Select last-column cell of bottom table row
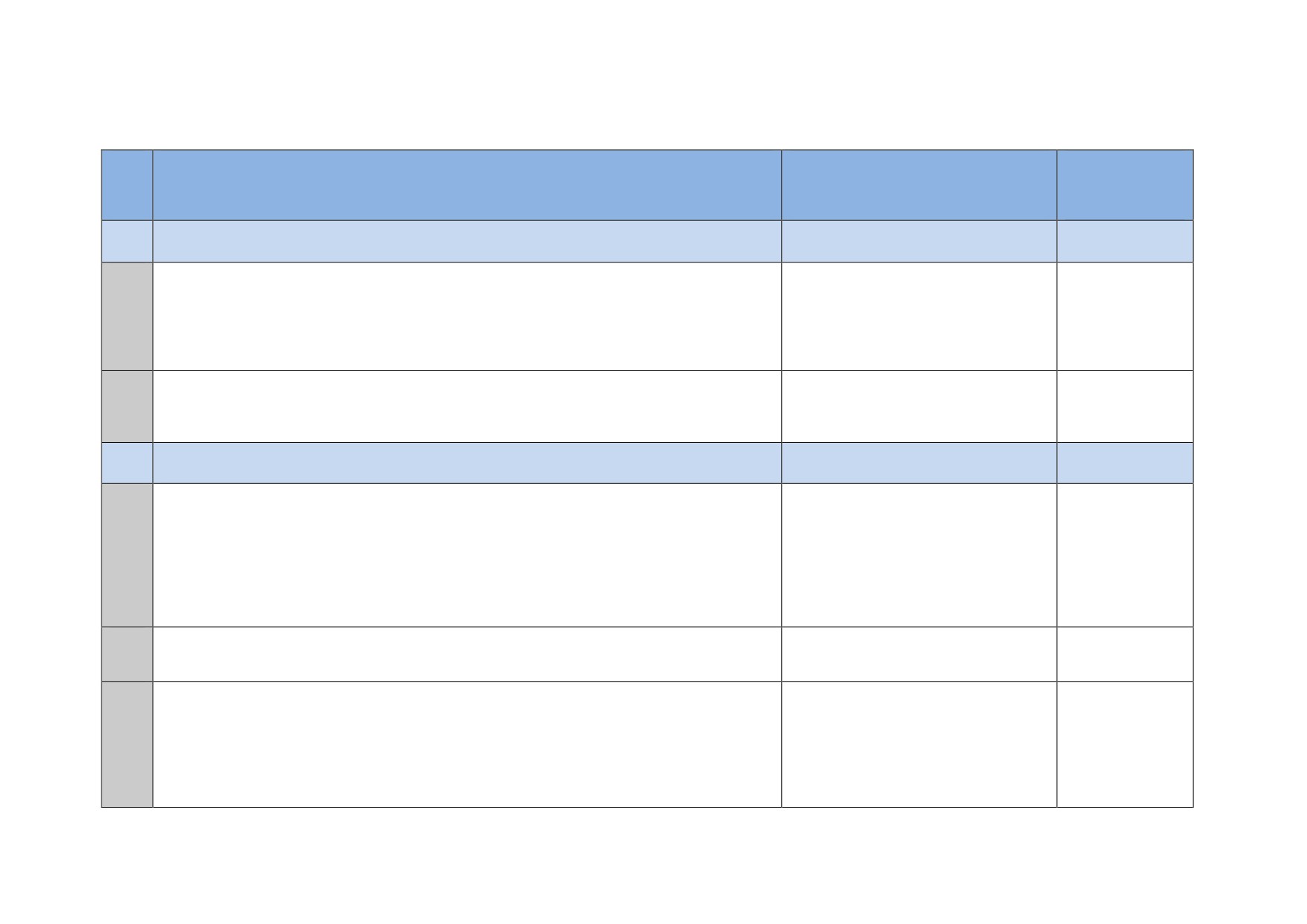Viewport: 1307px width, 924px height. click(x=1125, y=744)
